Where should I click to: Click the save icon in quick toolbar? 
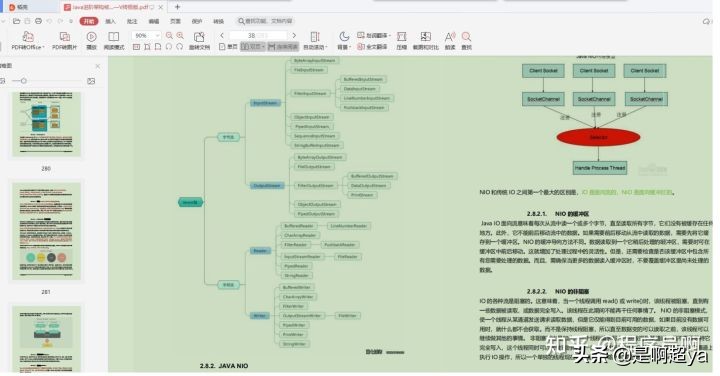coord(28,21)
